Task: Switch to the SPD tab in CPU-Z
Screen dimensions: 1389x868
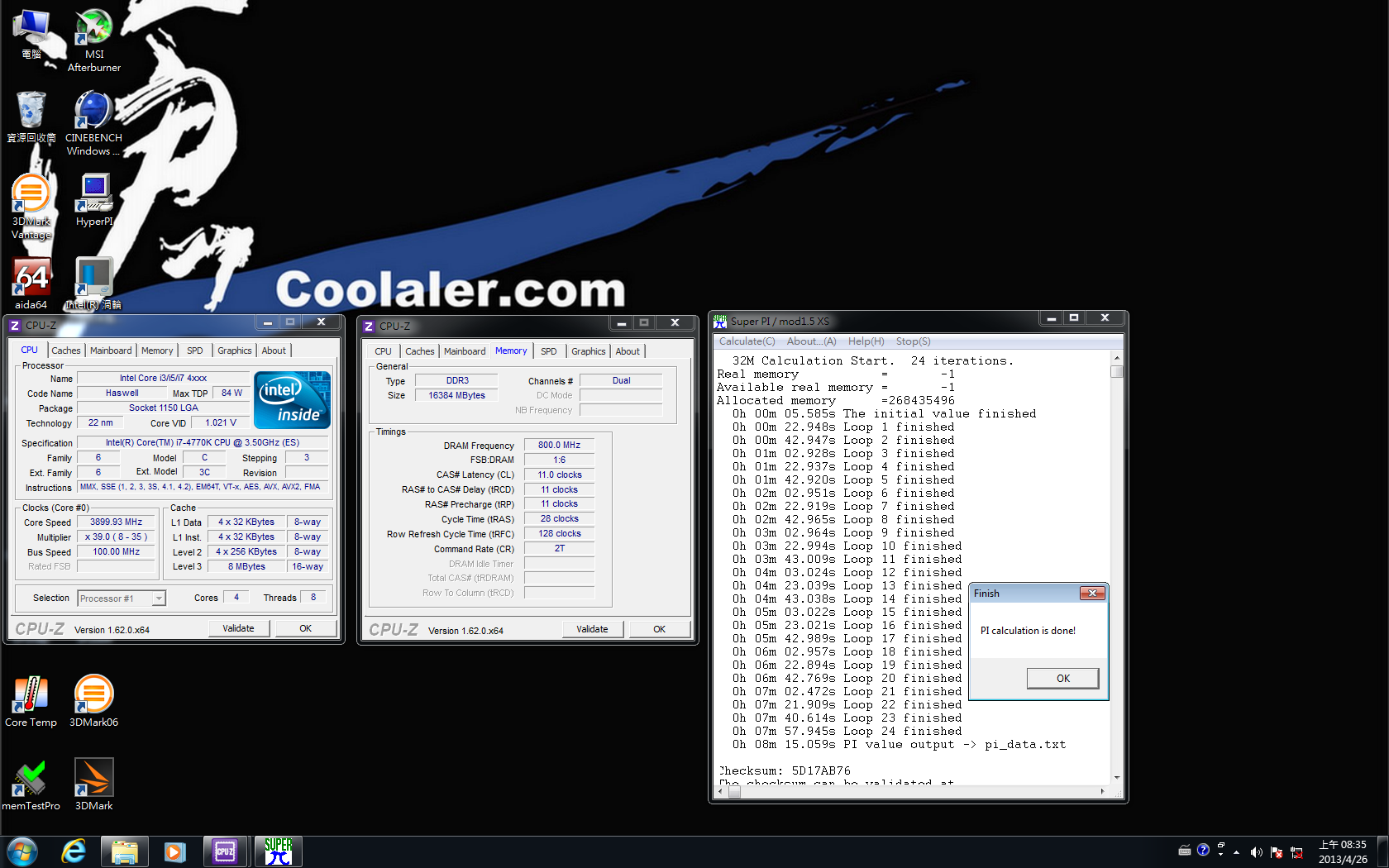Action: 195,350
